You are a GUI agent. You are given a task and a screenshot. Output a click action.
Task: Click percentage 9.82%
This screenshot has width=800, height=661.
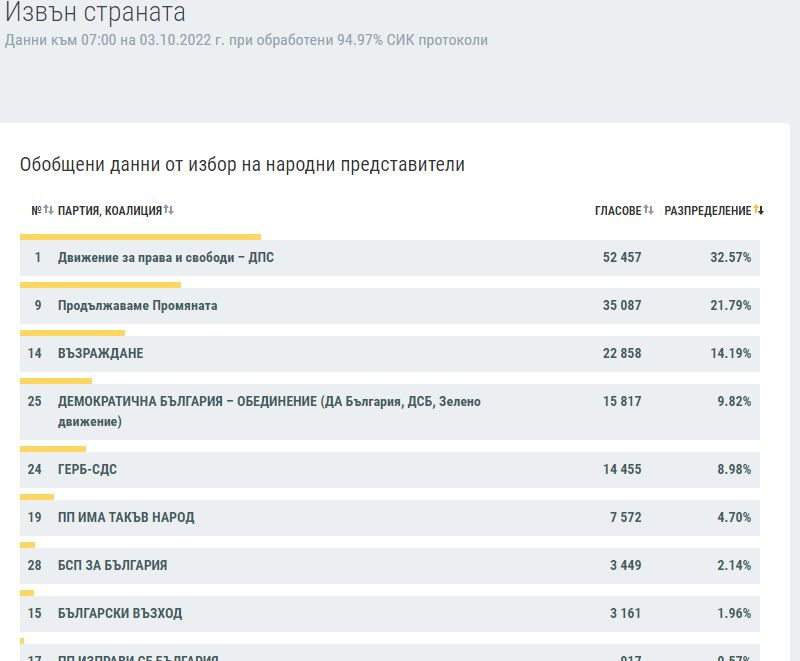tap(734, 401)
